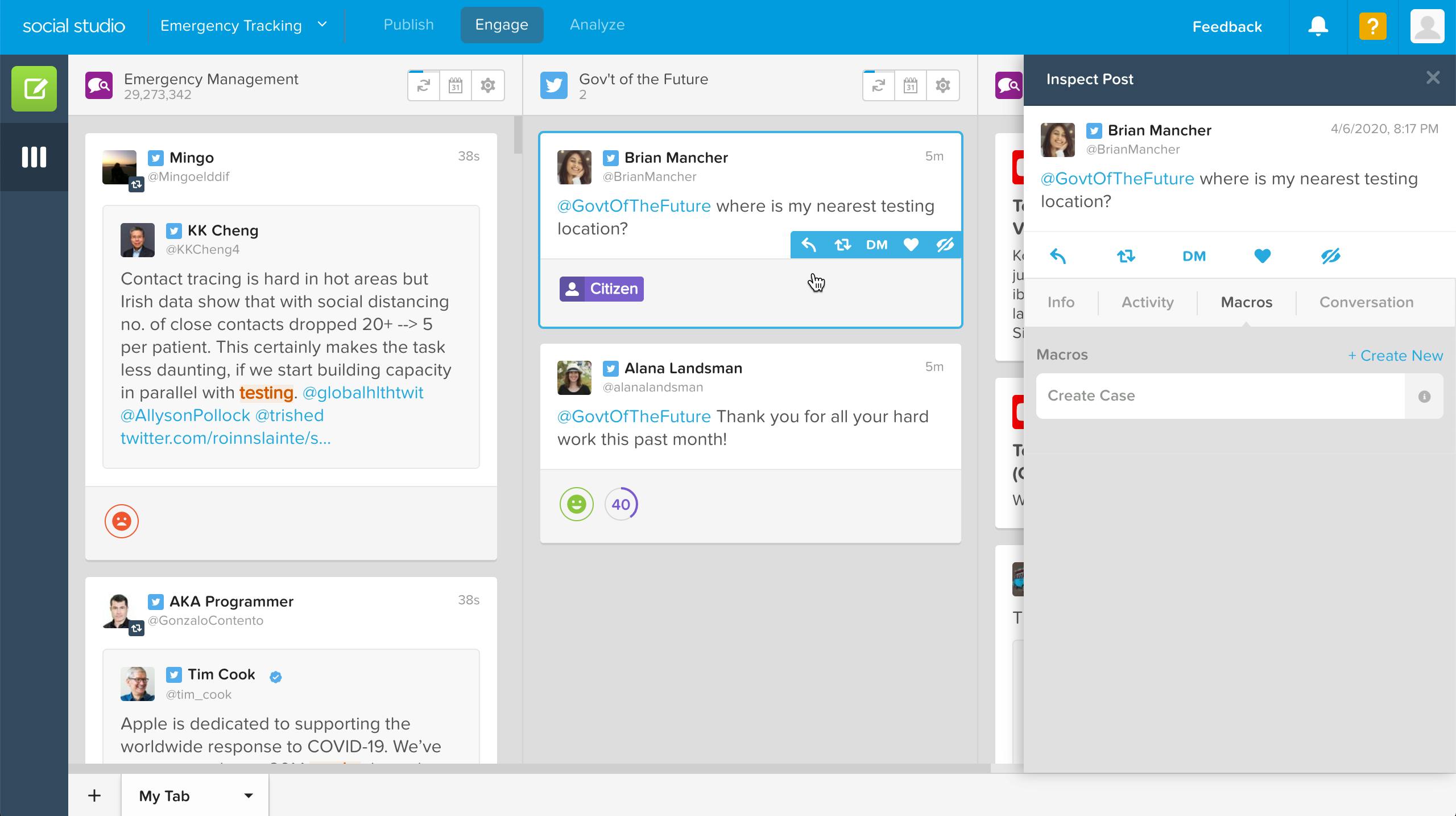Click the Create New macro link
This screenshot has width=1456, height=816.
pyautogui.click(x=1394, y=354)
